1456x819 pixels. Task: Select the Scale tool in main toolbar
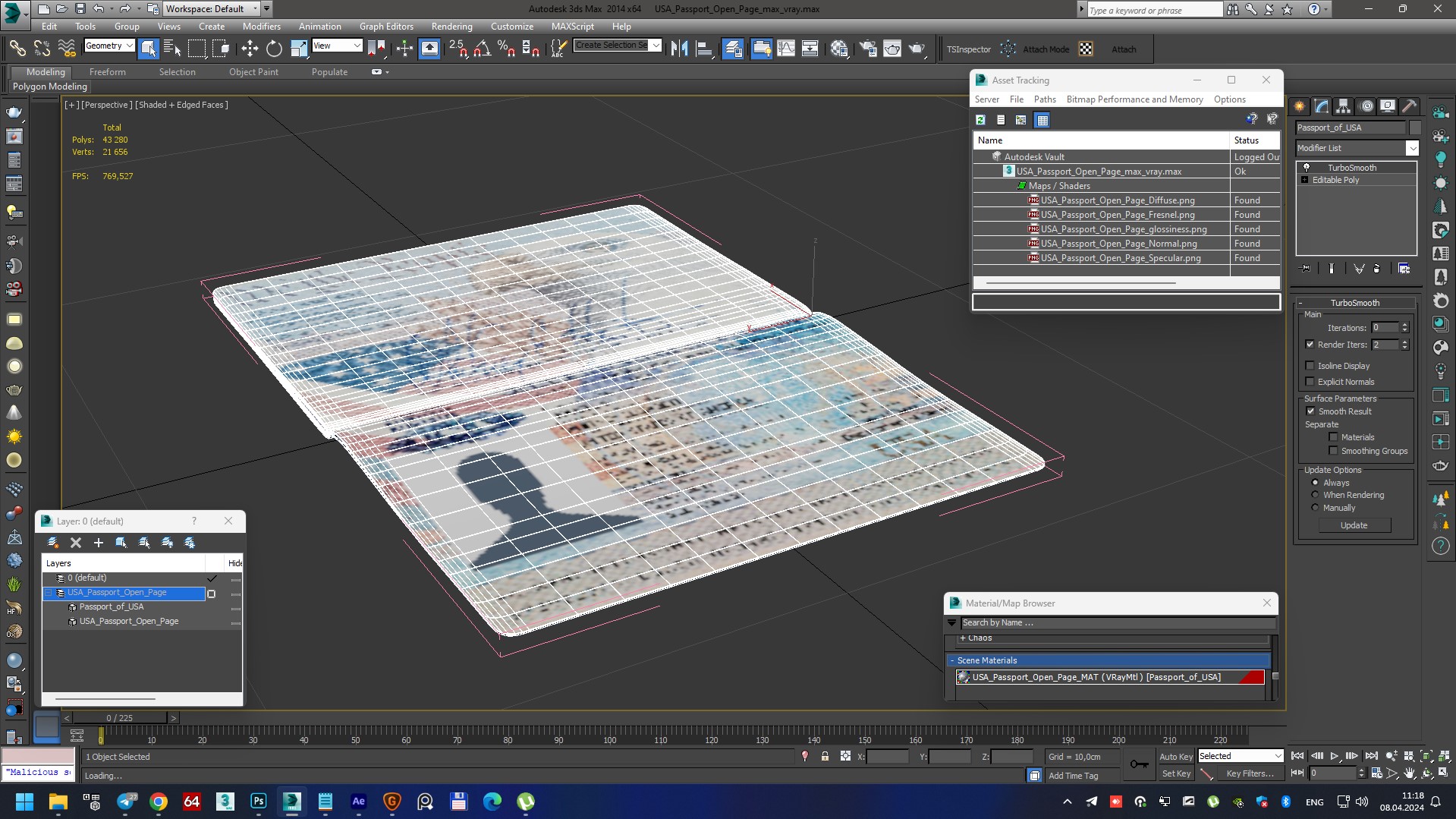pos(299,49)
